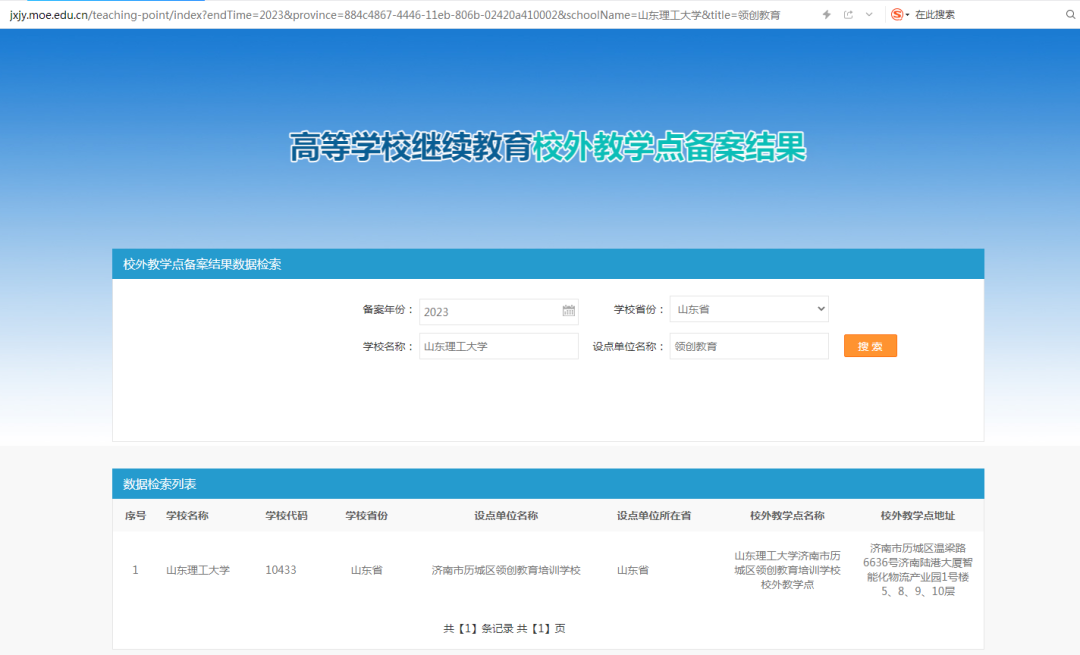Click the 山东理工大学 cell in row 1
The width and height of the screenshot is (1080, 655).
[x=198, y=570]
